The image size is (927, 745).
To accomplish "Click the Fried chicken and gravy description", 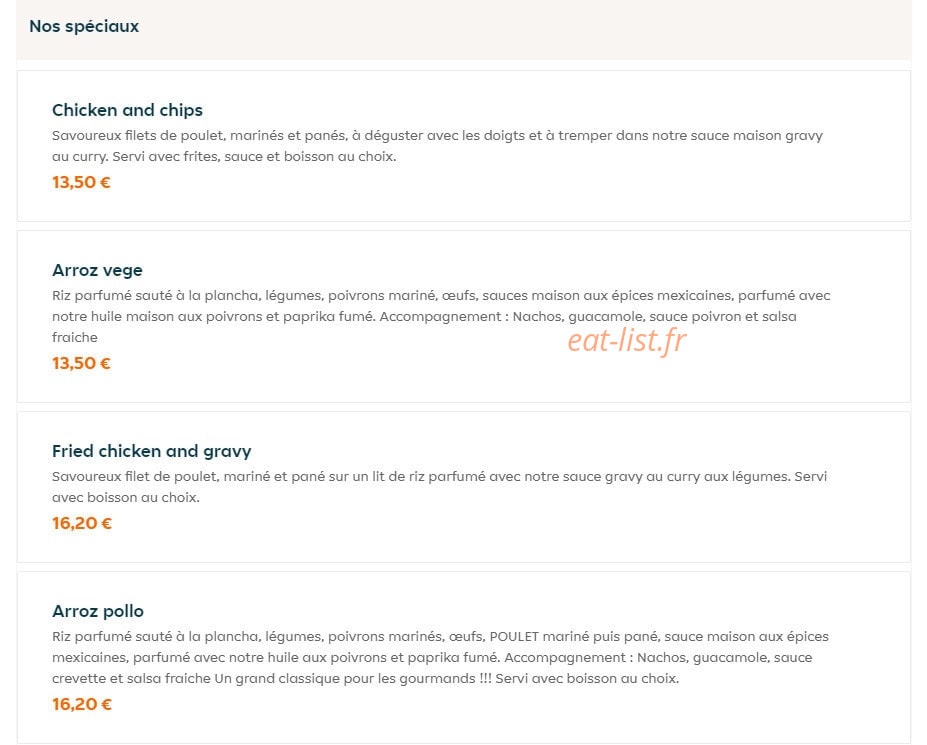I will [x=439, y=487].
